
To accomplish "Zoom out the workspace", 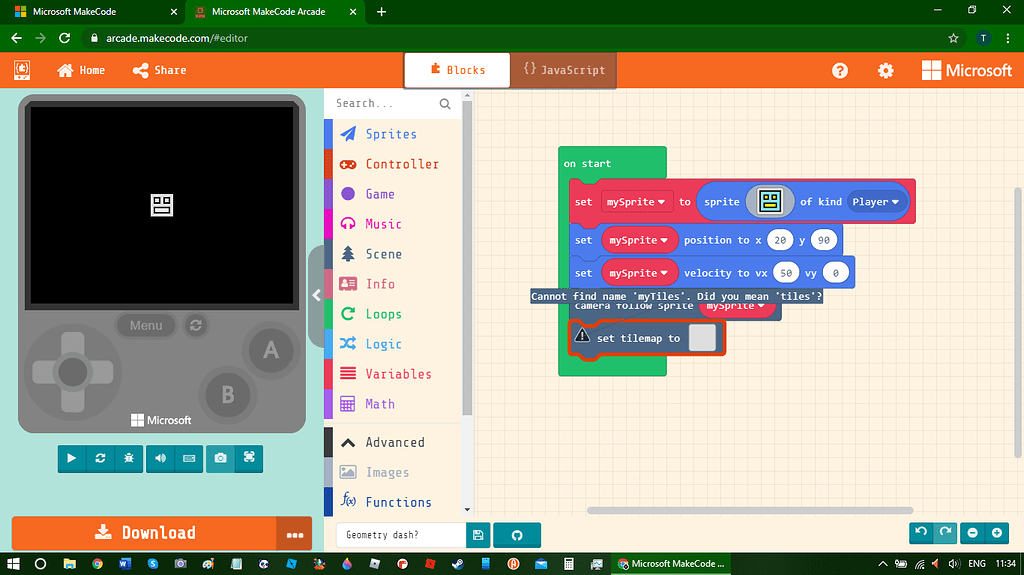I will pos(972,533).
